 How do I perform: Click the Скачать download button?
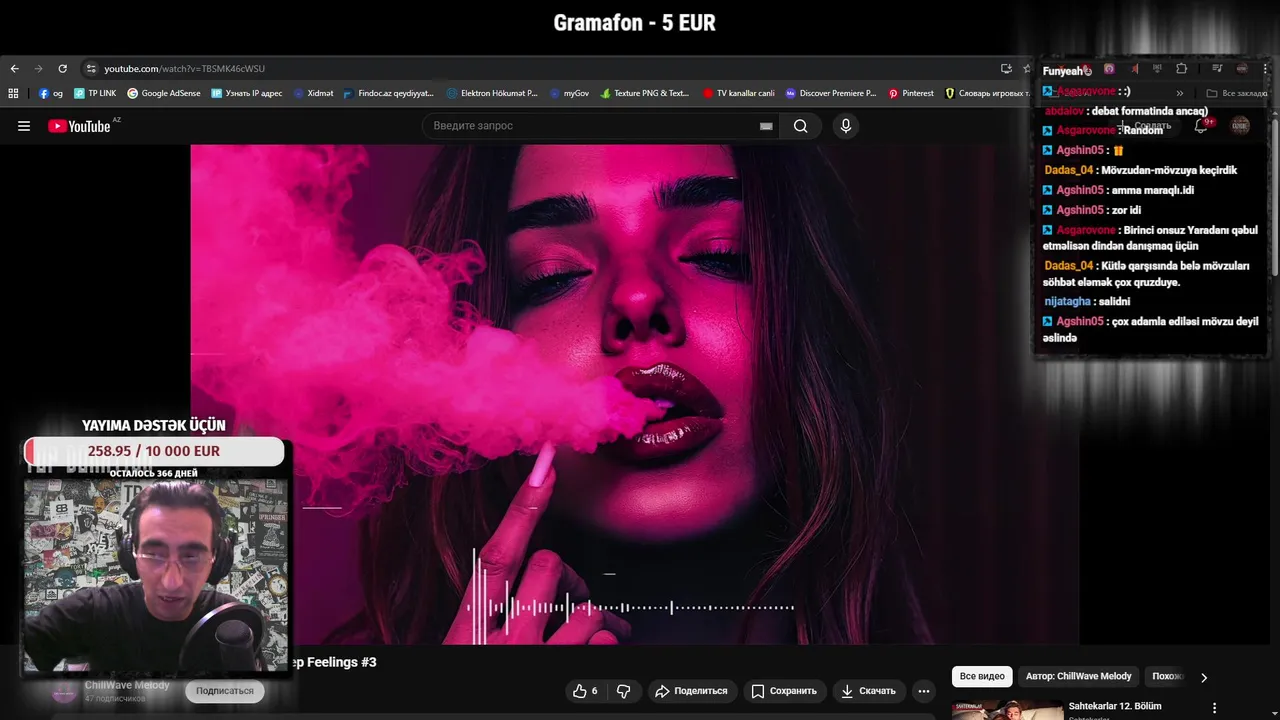(x=868, y=691)
